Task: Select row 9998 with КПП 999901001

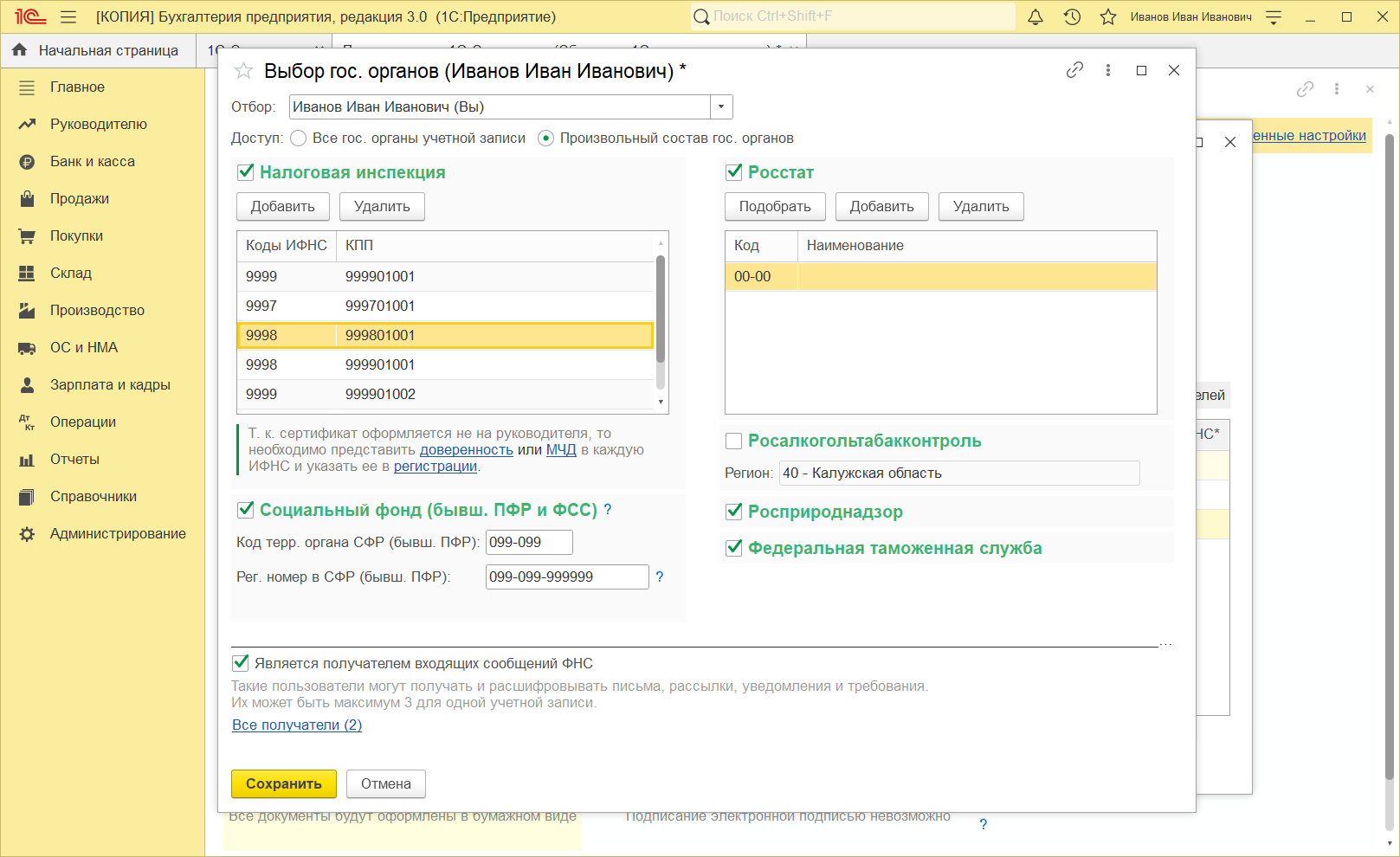Action: click(445, 364)
